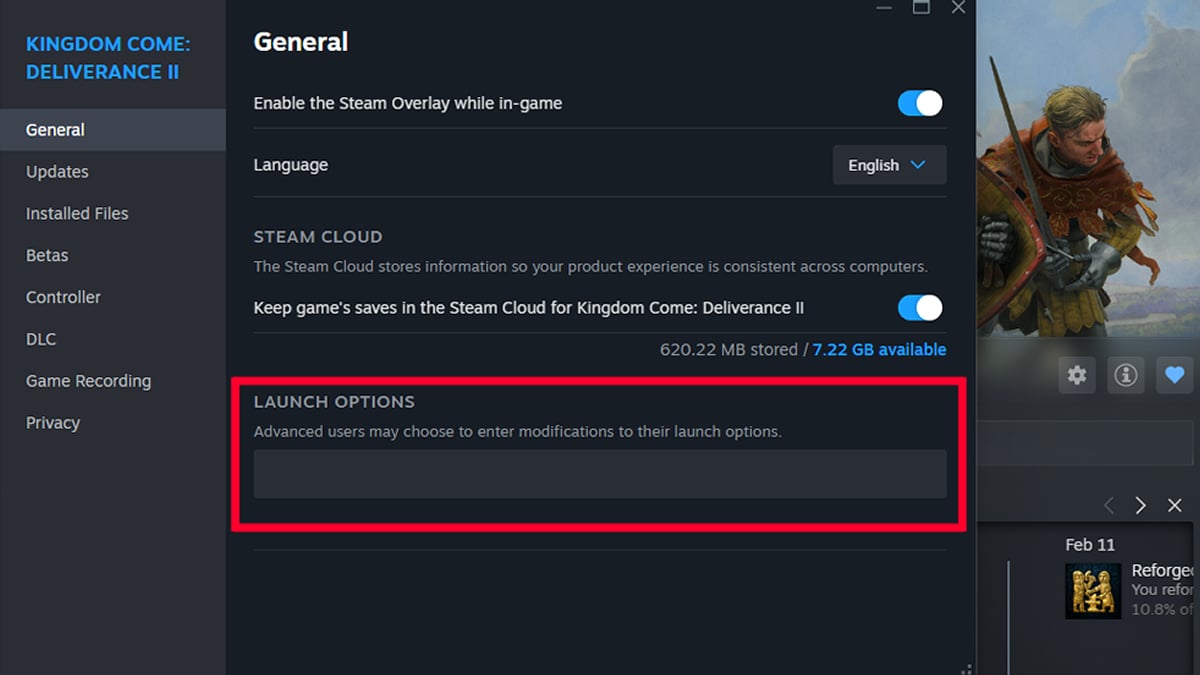Click the back chevron in the news panel
The height and width of the screenshot is (675, 1200).
click(x=1108, y=505)
